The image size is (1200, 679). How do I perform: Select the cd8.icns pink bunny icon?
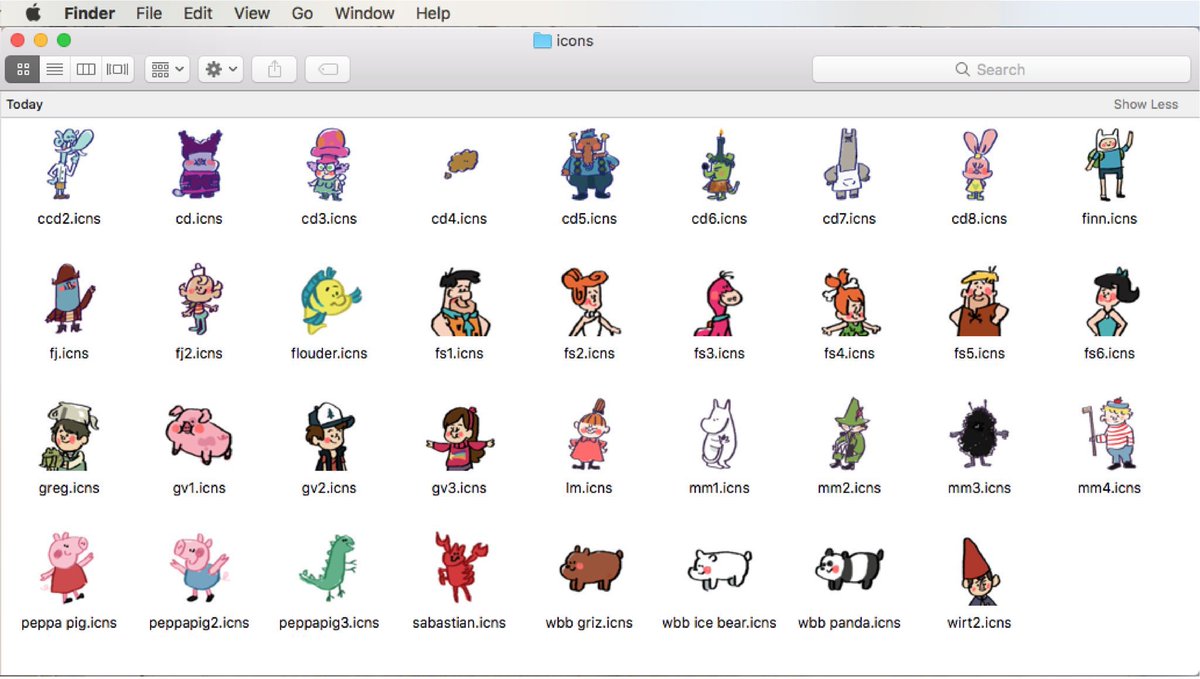pyautogui.click(x=979, y=165)
